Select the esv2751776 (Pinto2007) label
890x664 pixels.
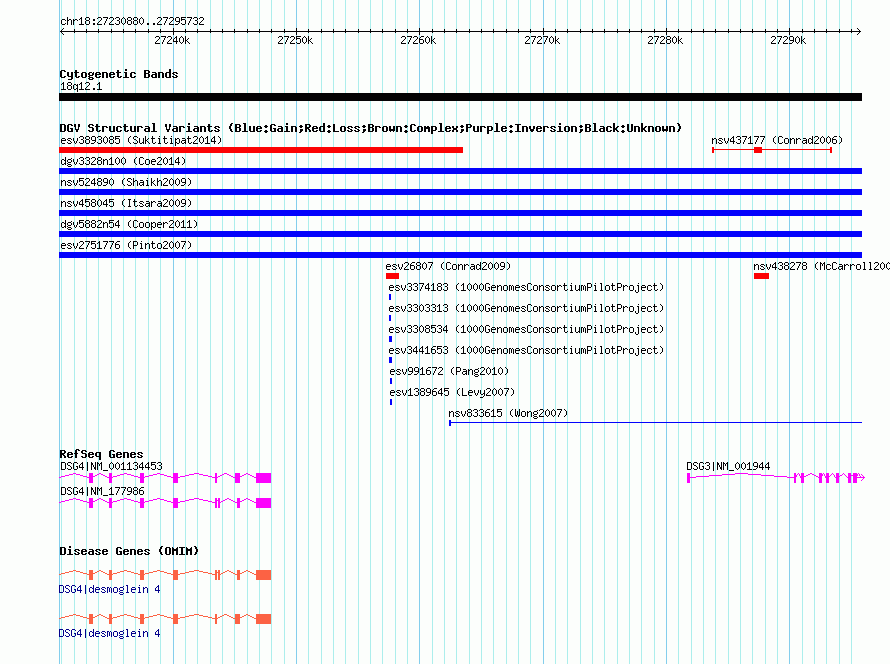point(126,245)
